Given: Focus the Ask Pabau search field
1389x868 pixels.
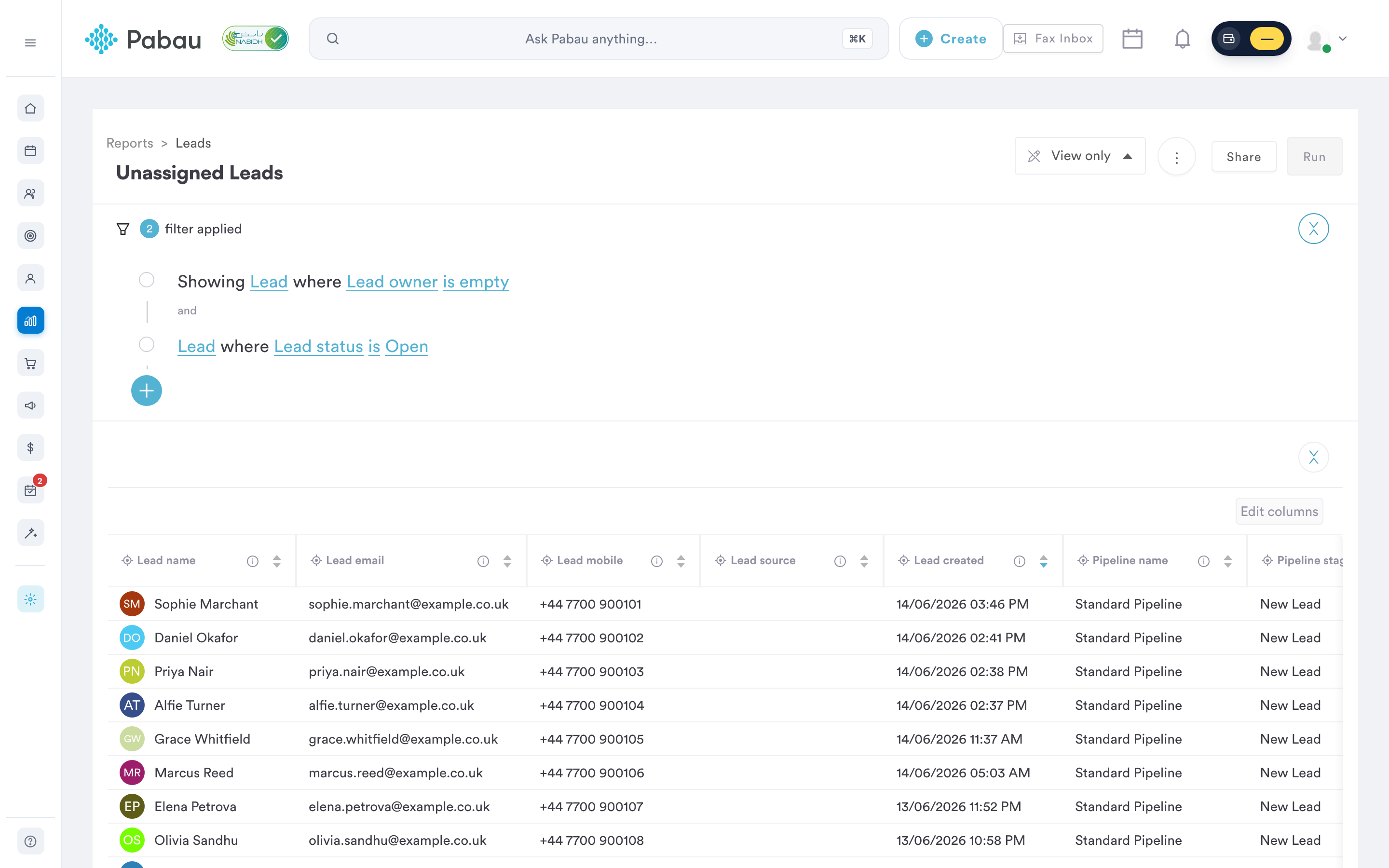Looking at the screenshot, I should pyautogui.click(x=599, y=39).
